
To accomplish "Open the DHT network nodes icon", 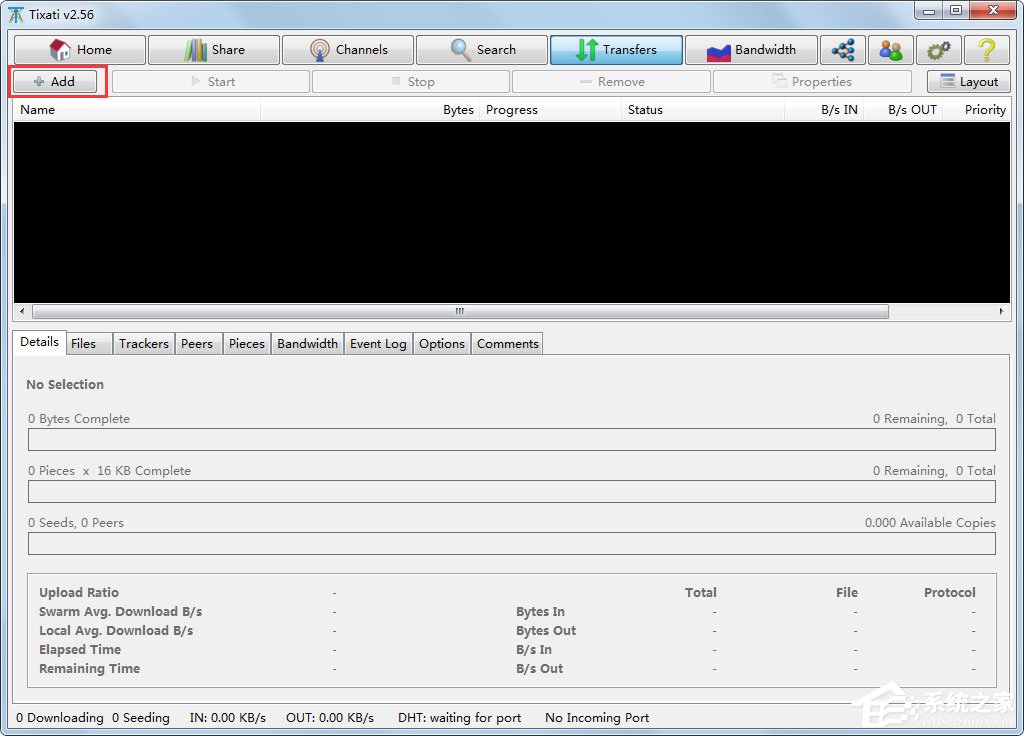I will 842,50.
